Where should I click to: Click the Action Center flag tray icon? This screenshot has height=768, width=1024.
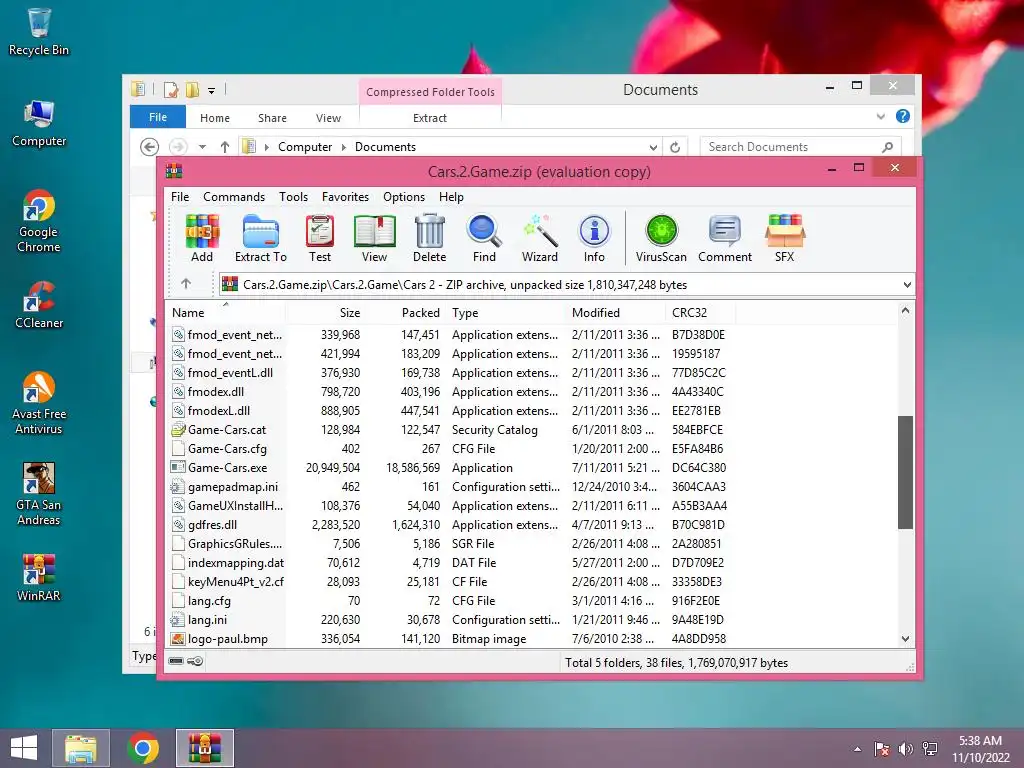tap(882, 749)
